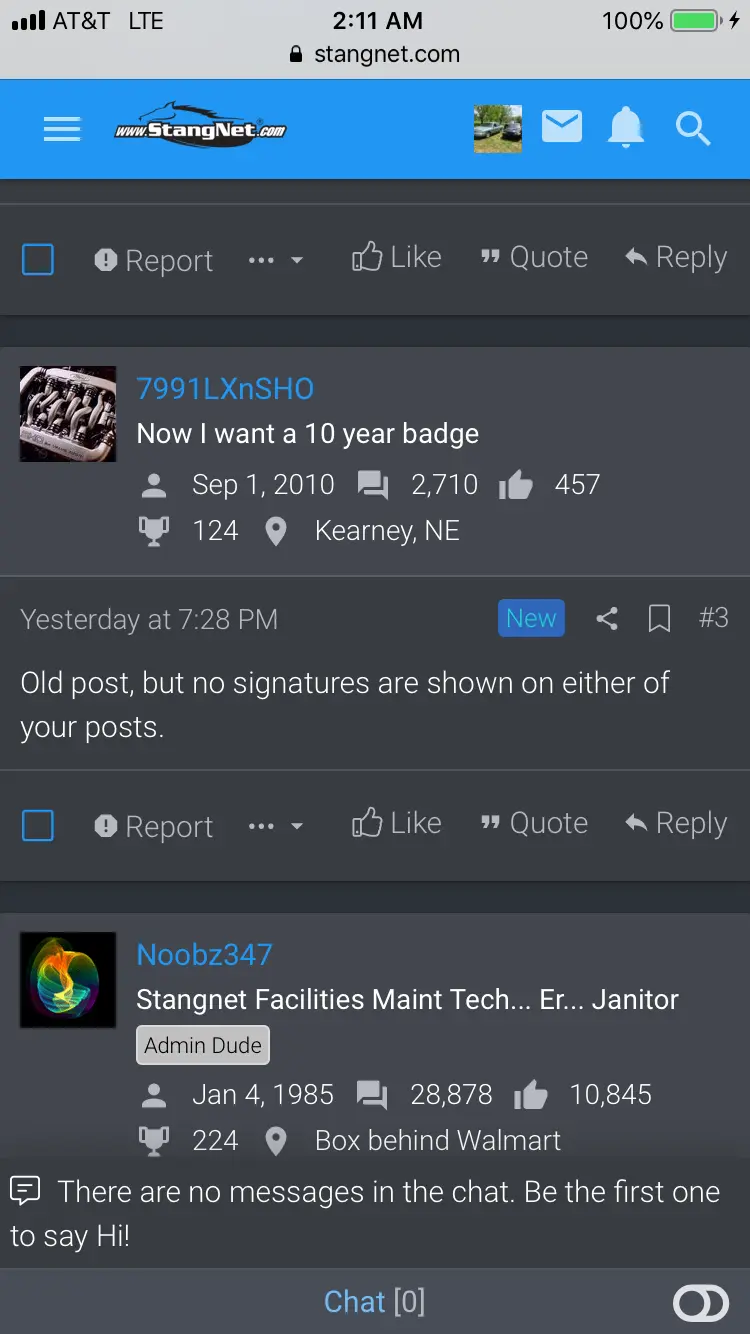Open the site search magnifier
The height and width of the screenshot is (1334, 750).
point(693,129)
